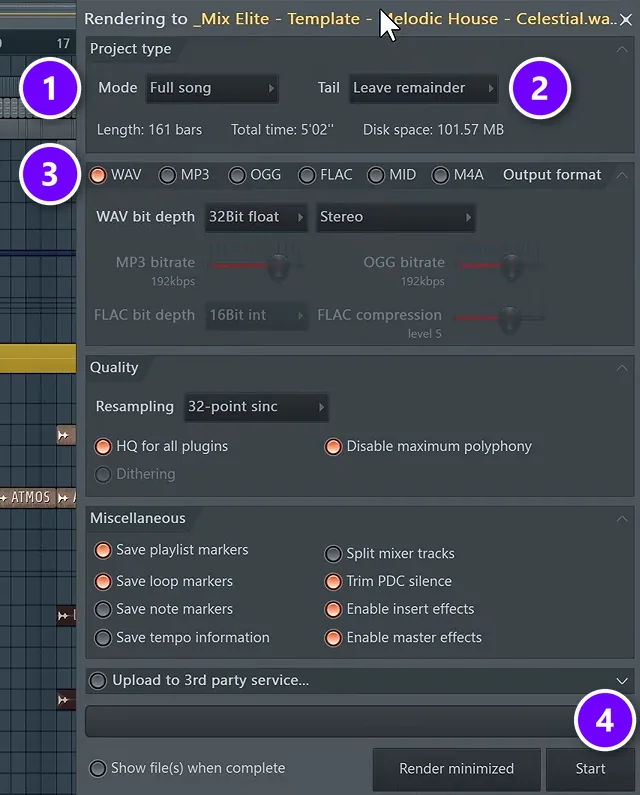Toggle Save playlist markers

(x=103, y=551)
